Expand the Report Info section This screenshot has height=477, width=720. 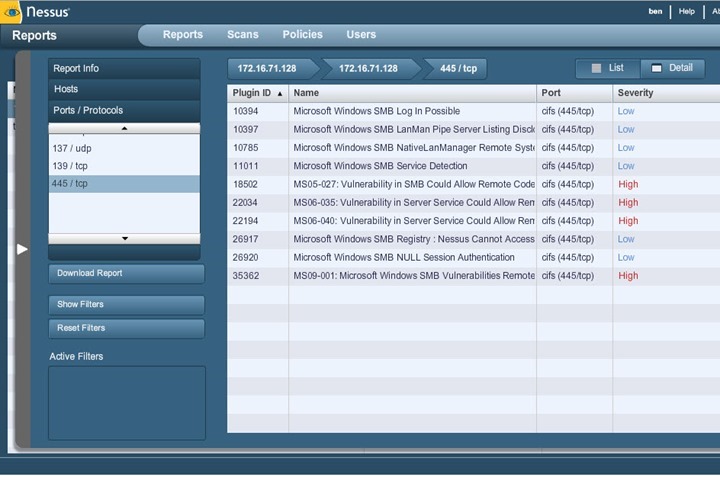(124, 68)
